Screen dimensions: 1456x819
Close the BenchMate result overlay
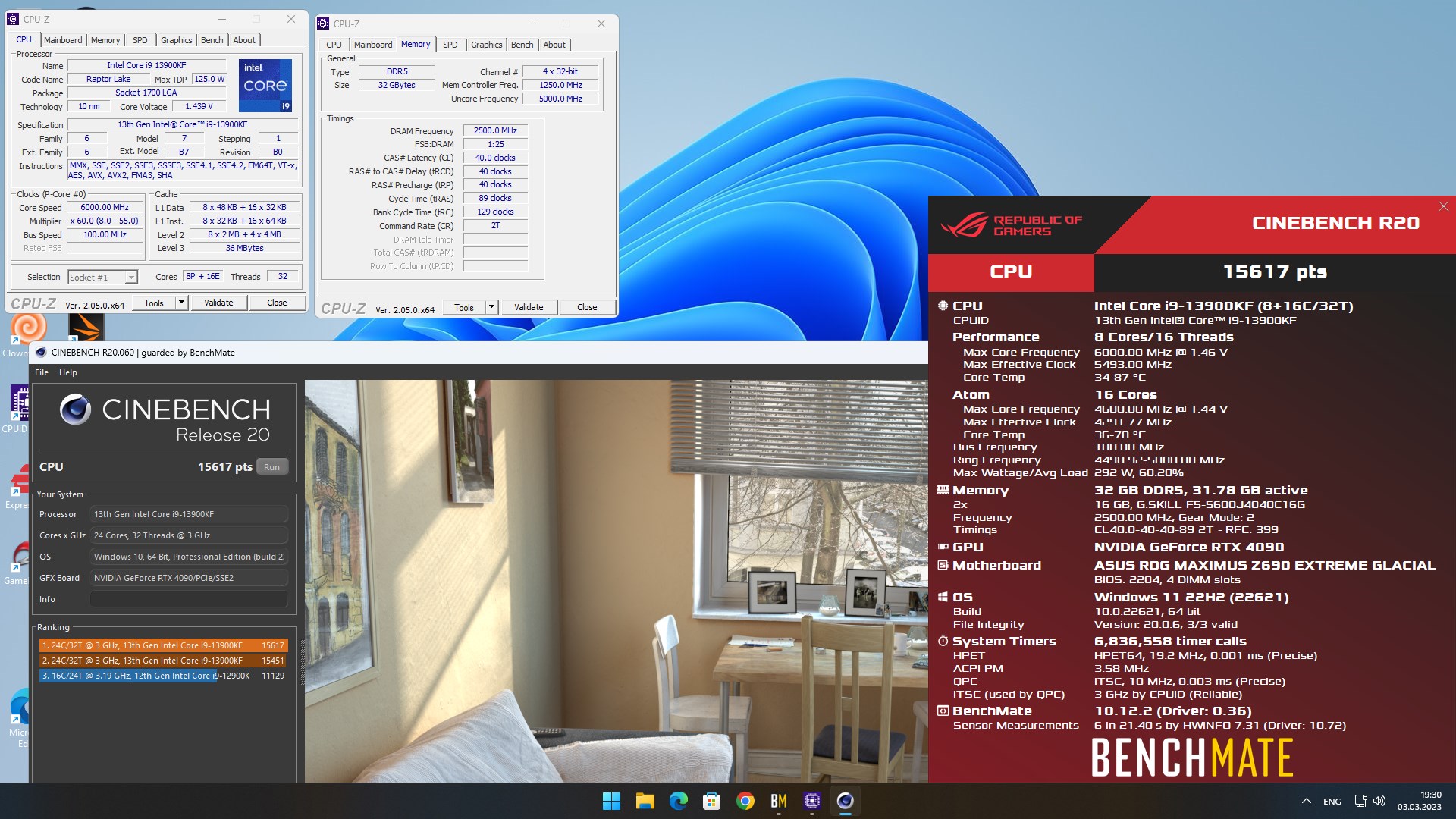click(1444, 206)
